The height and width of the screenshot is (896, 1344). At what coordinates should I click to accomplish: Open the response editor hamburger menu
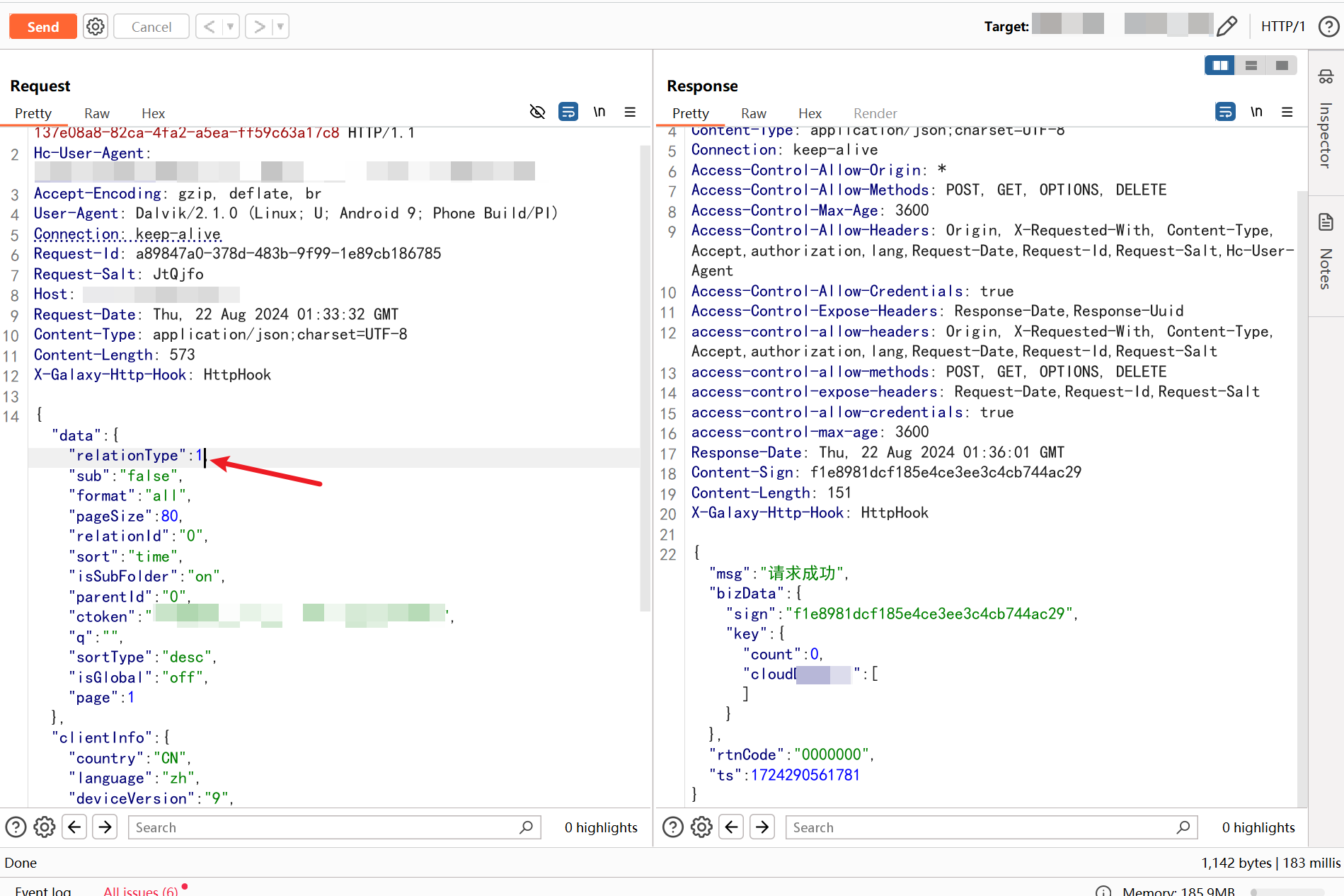pos(1287,112)
